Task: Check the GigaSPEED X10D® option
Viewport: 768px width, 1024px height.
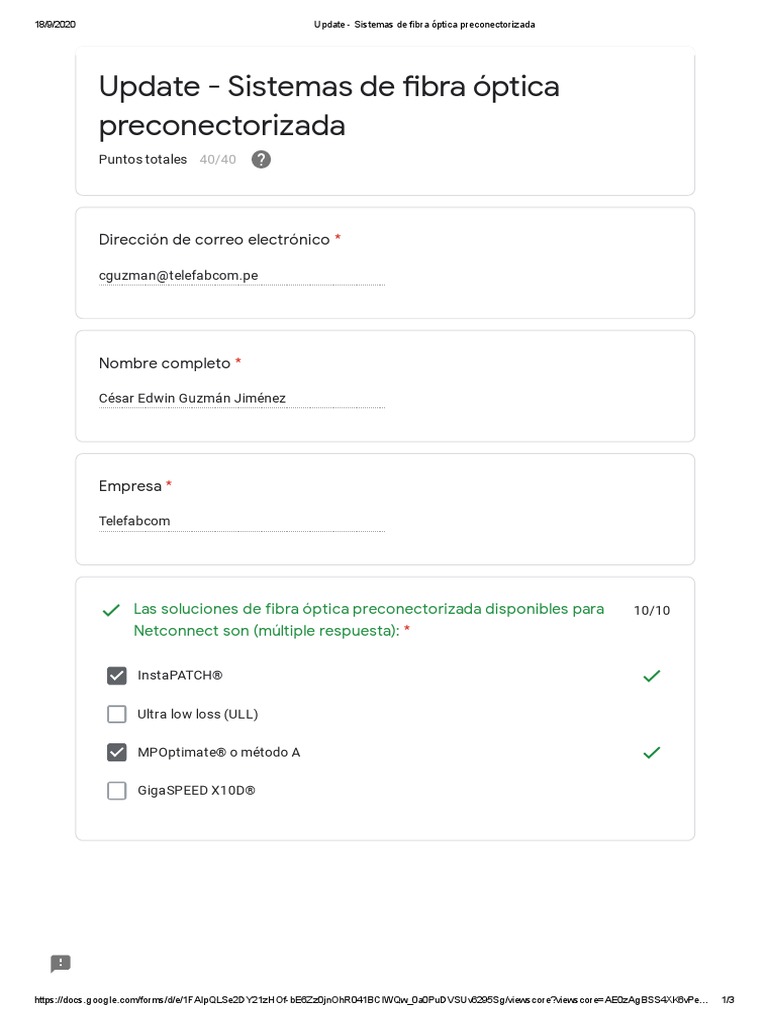Action: coord(117,791)
